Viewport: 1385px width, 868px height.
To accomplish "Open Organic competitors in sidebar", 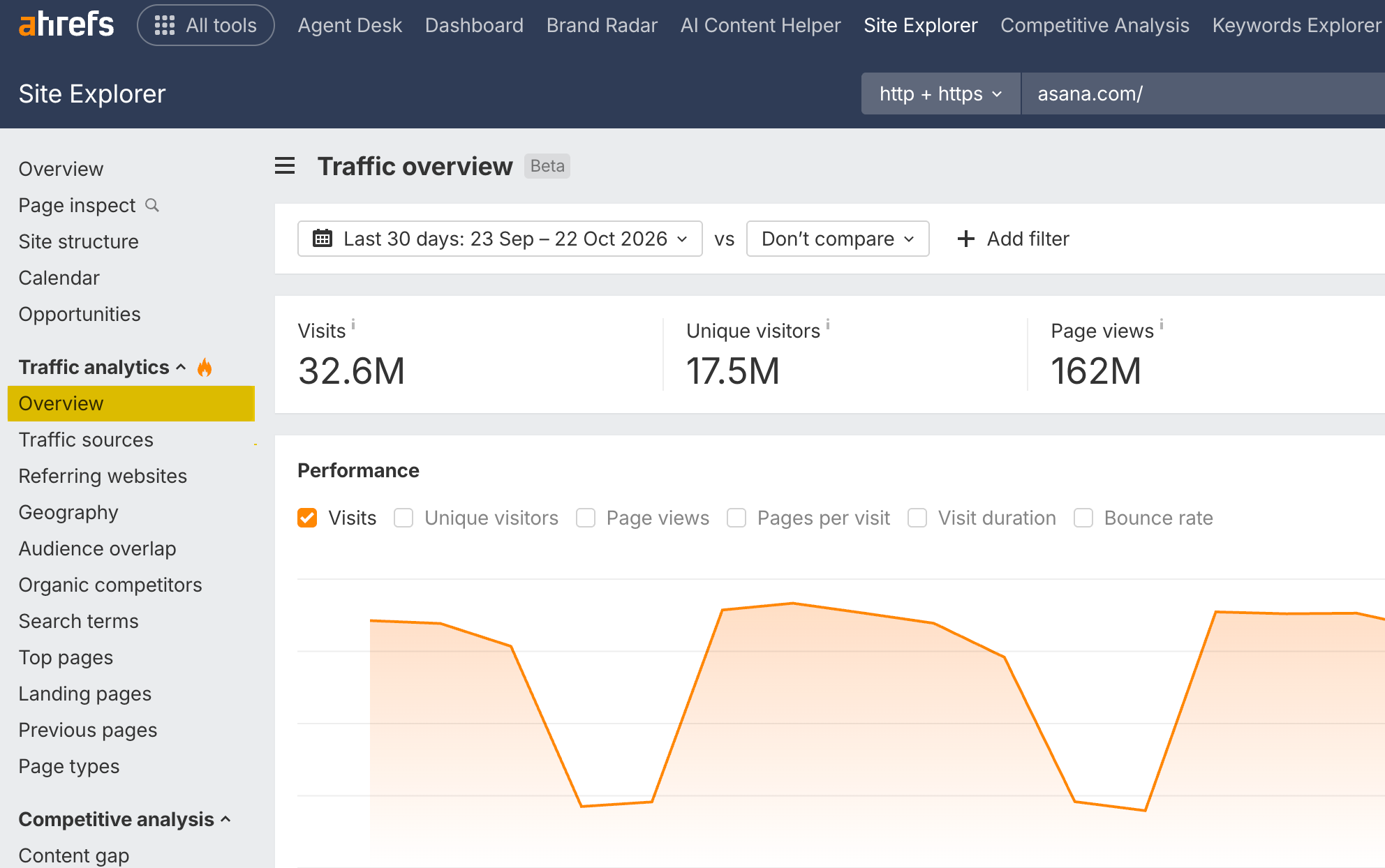I will [110, 585].
